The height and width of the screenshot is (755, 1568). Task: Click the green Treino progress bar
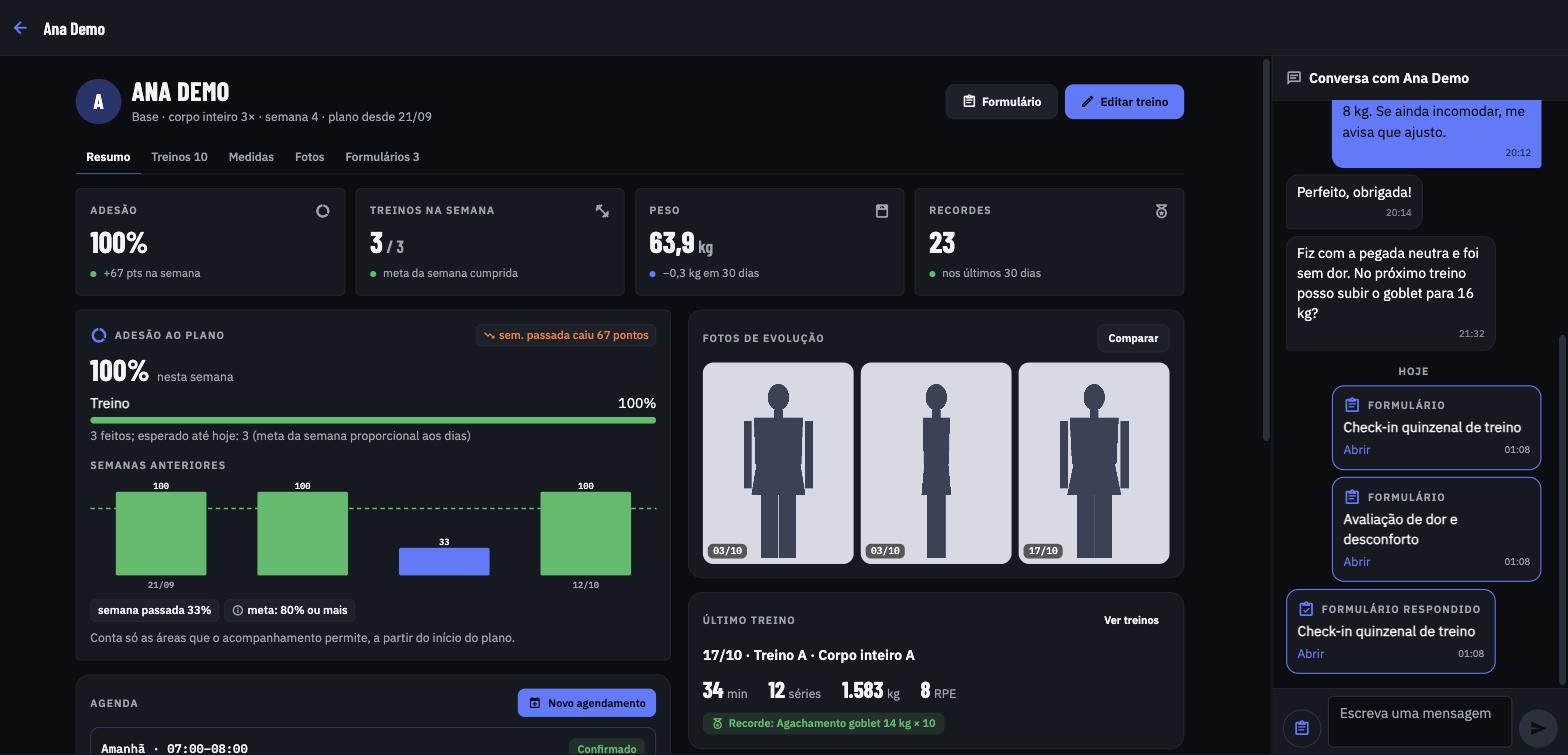(373, 420)
